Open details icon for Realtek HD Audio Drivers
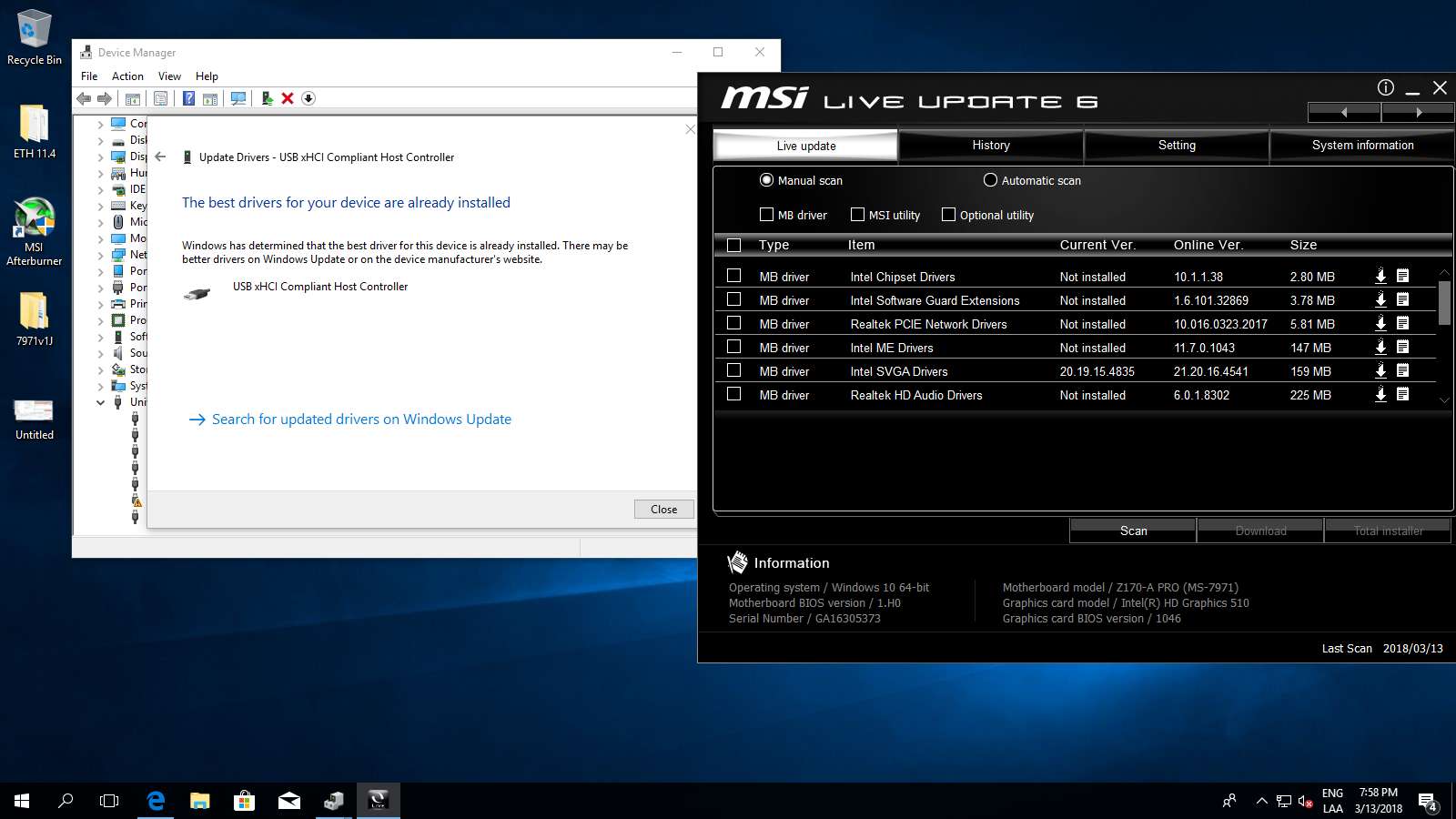1456x819 pixels. (x=1402, y=394)
